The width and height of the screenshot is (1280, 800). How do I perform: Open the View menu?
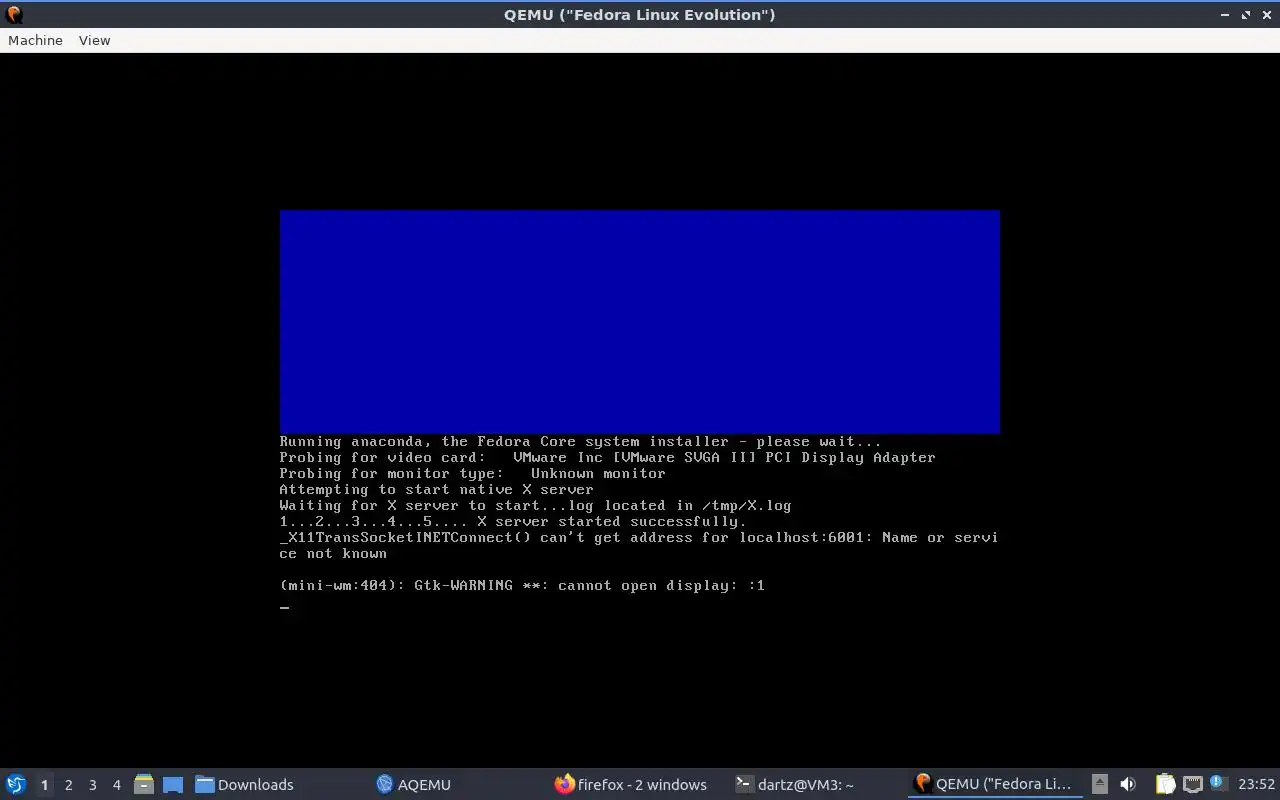94,40
